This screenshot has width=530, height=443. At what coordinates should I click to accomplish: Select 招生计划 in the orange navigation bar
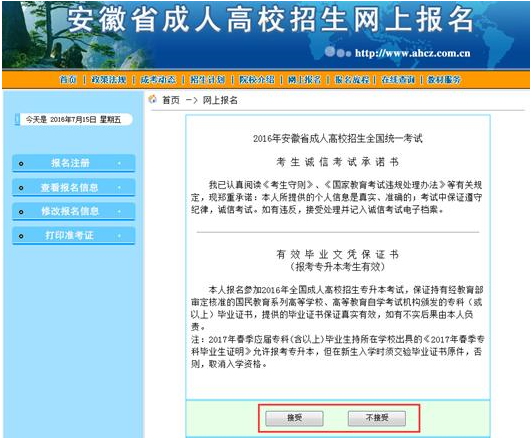(x=208, y=80)
